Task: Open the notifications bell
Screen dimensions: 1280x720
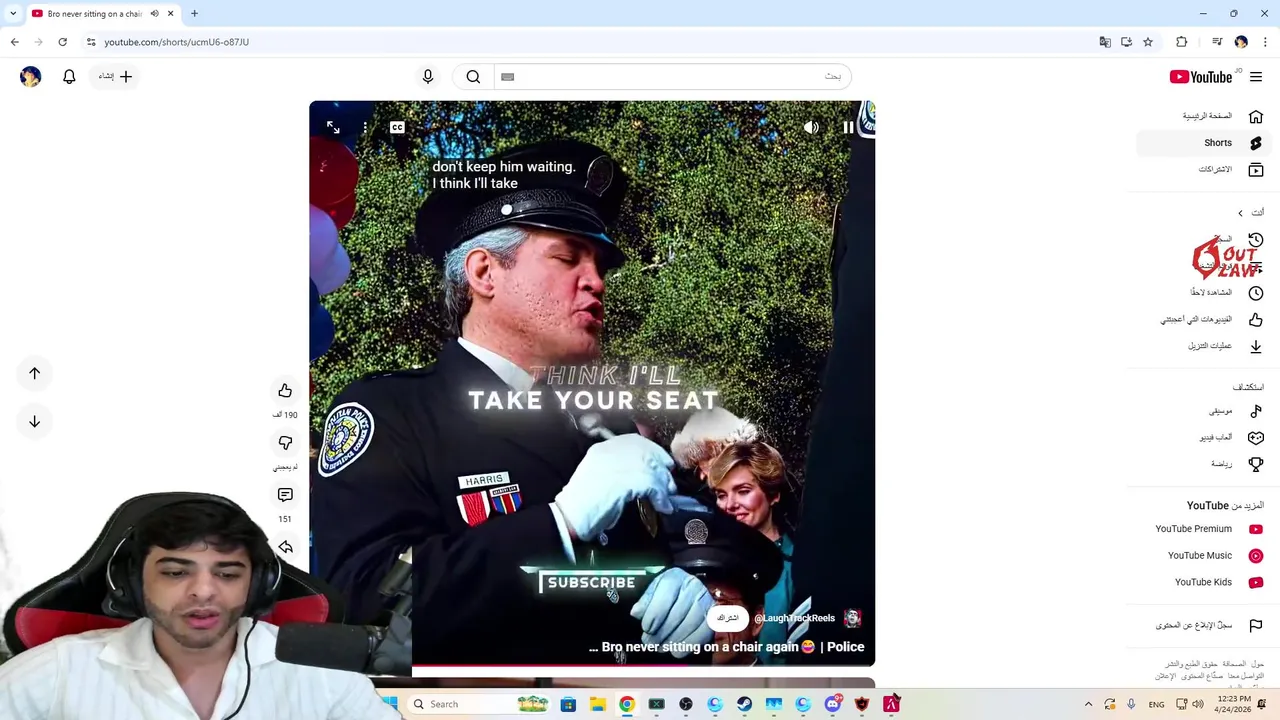Action: [x=69, y=76]
